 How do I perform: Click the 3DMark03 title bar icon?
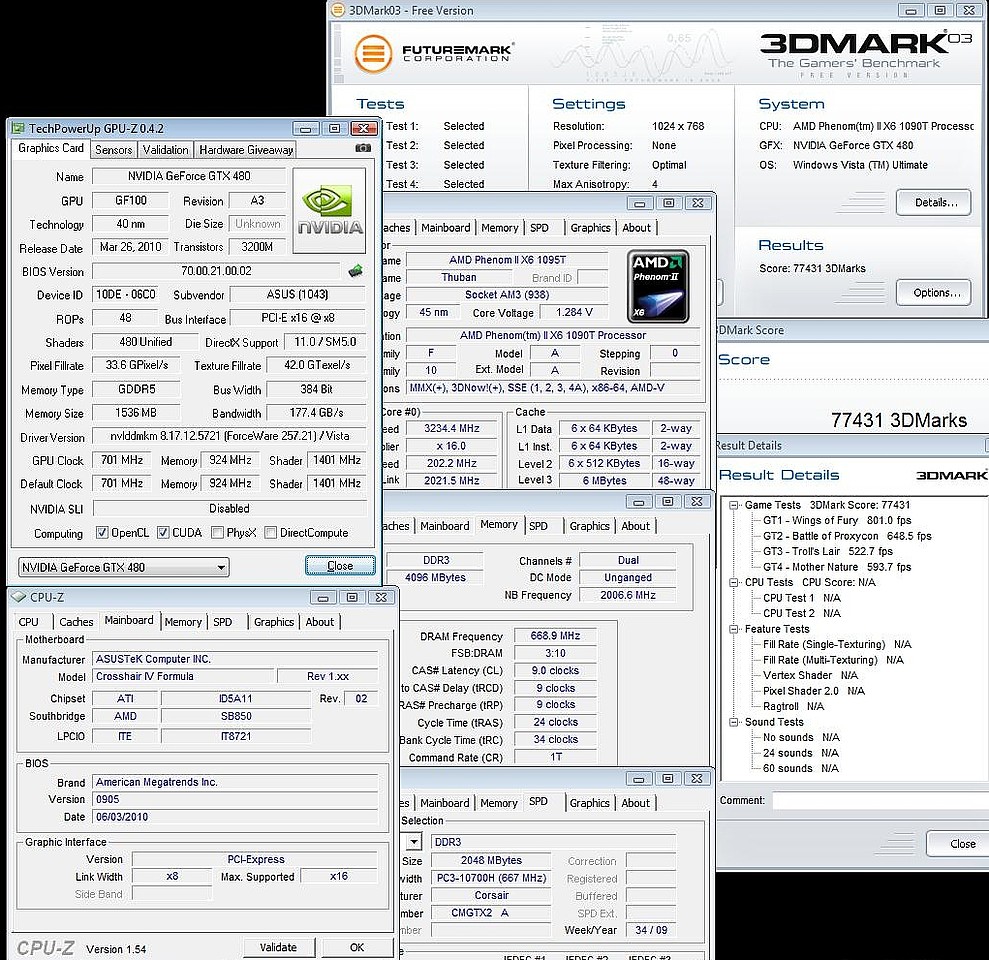pyautogui.click(x=338, y=10)
